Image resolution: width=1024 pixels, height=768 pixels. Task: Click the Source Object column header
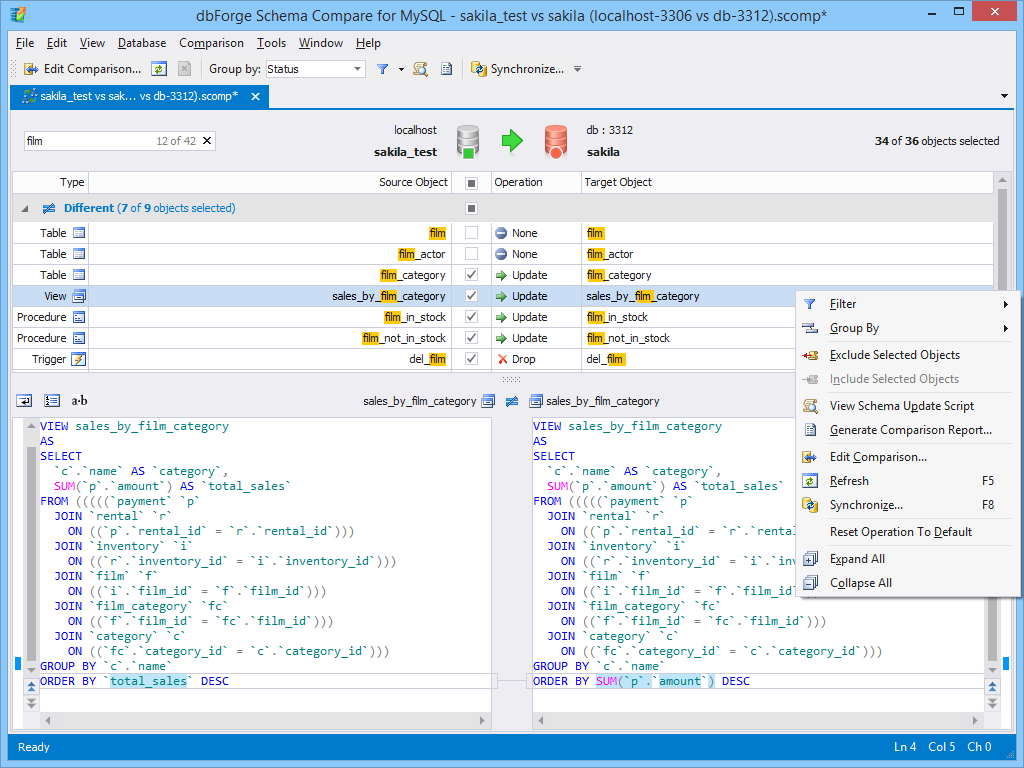(x=270, y=182)
